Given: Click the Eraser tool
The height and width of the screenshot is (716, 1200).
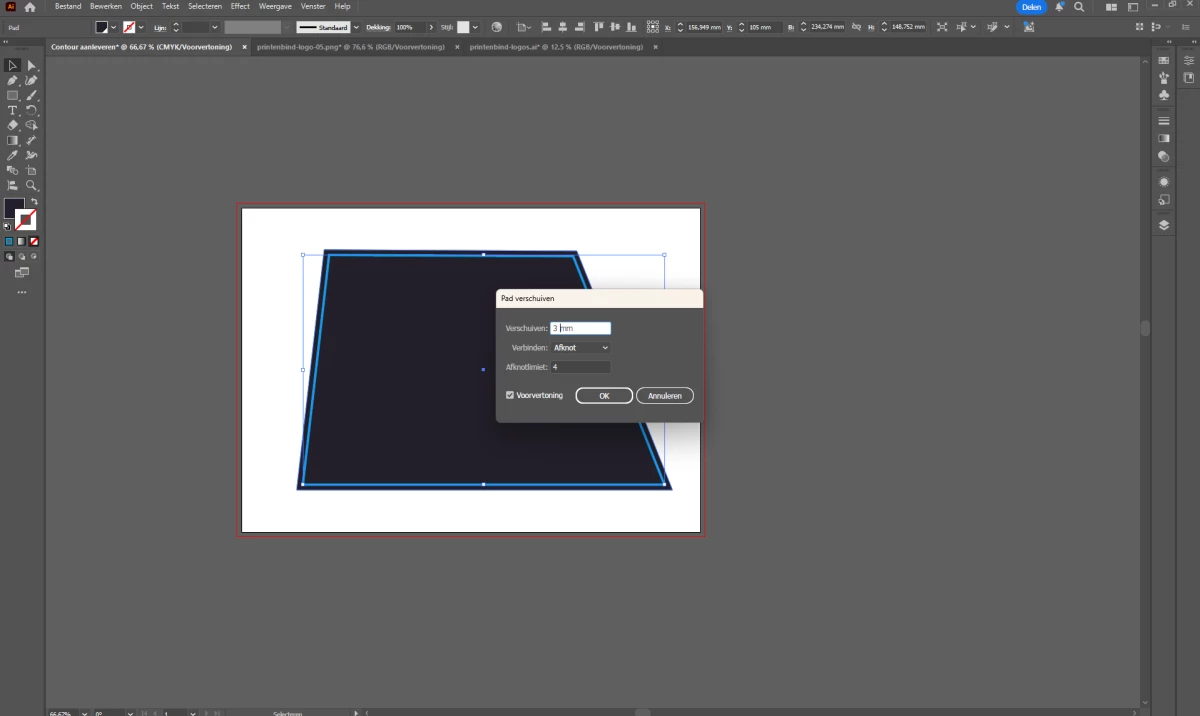Looking at the screenshot, I should 12,126.
